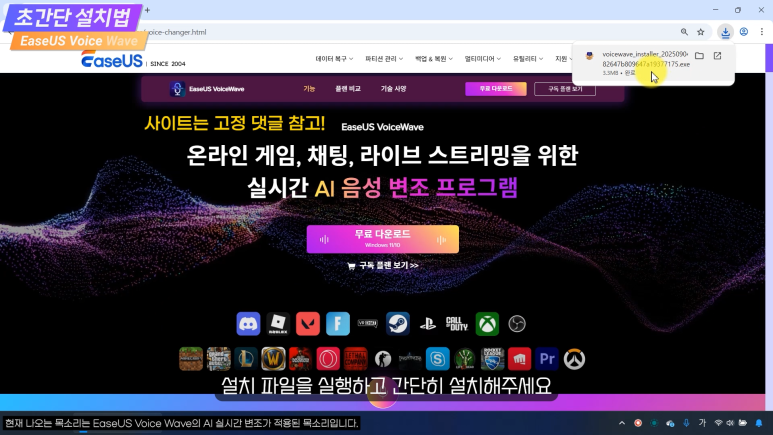773x435 pixels.
Task: Open the Chrome profile icon
Action: click(x=744, y=32)
